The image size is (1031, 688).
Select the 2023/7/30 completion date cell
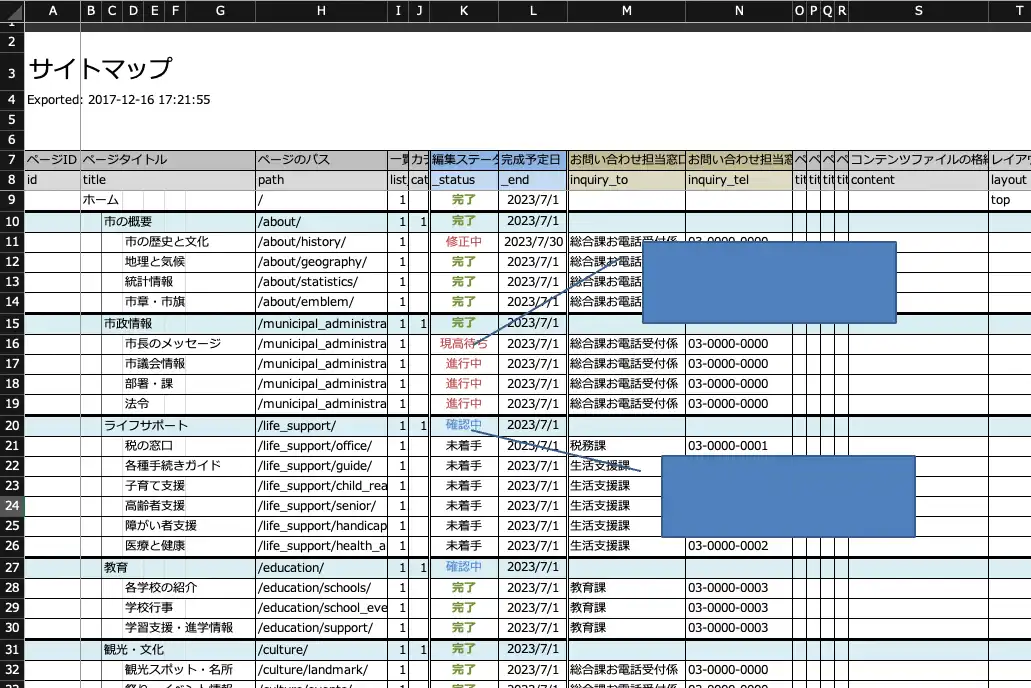pyautogui.click(x=532, y=241)
